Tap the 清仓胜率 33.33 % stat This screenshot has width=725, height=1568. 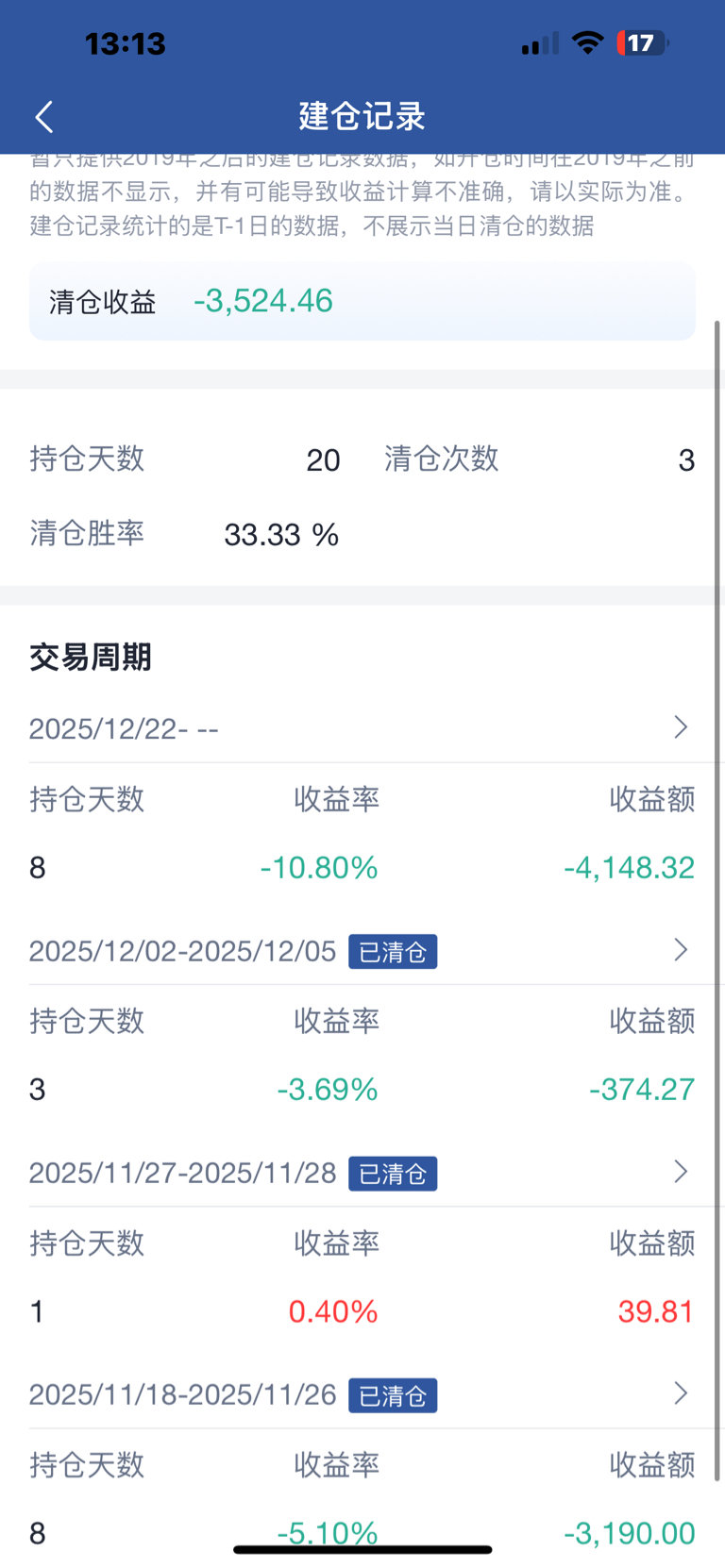coord(185,534)
